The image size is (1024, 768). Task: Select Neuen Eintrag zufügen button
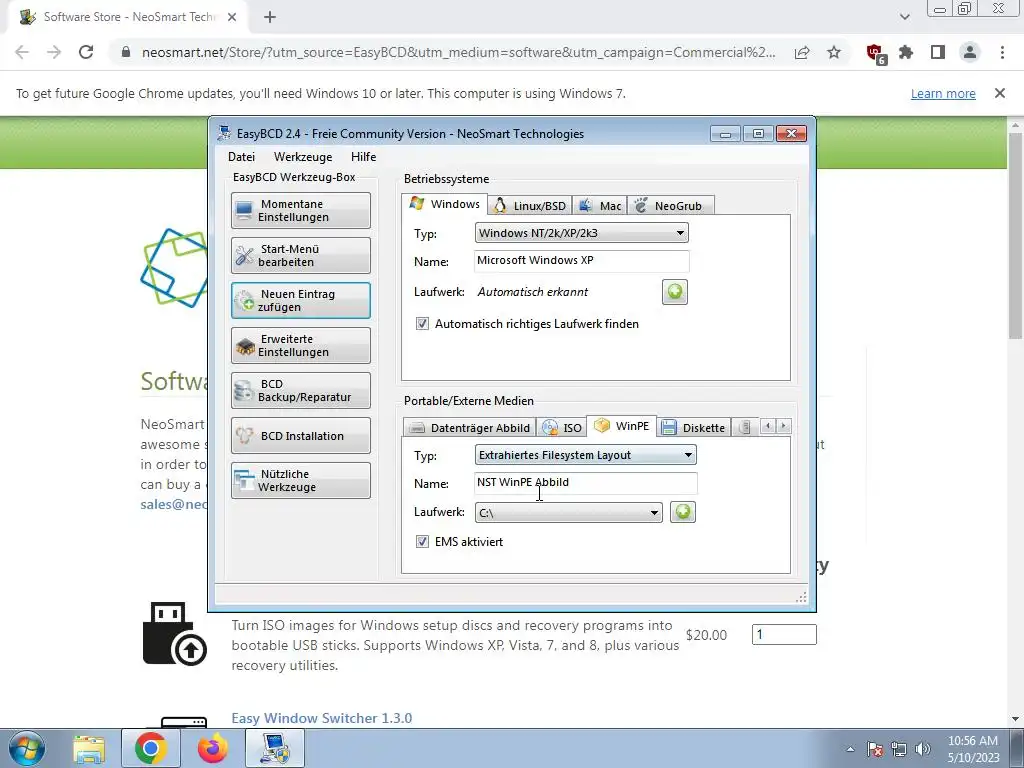(300, 300)
